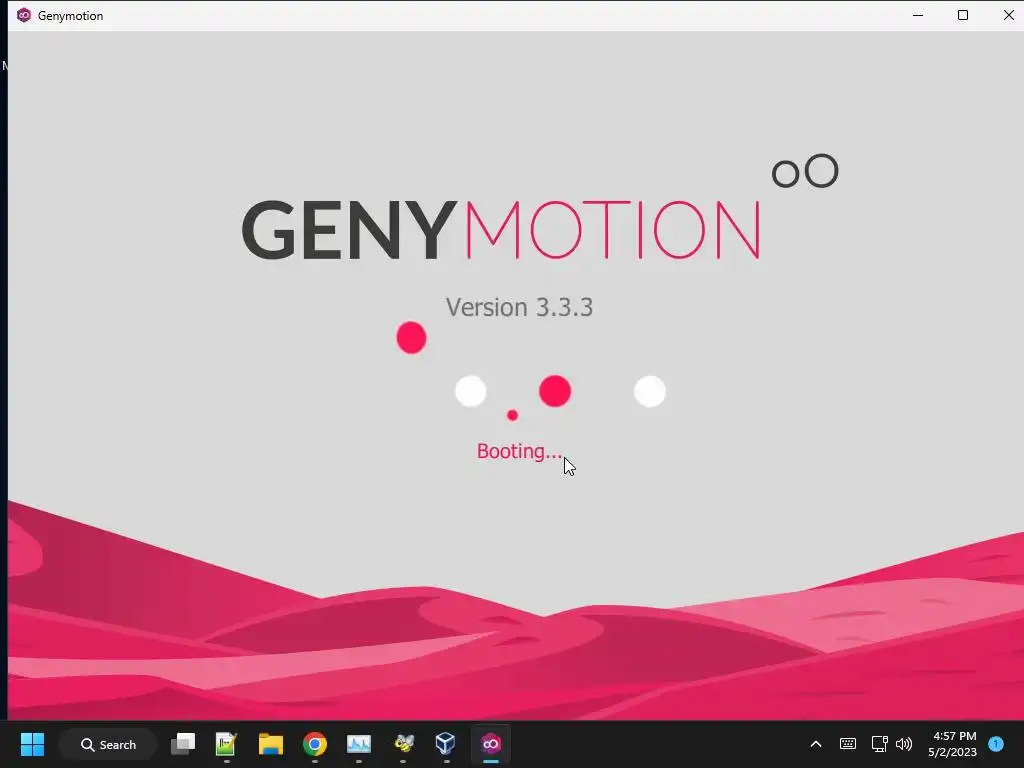The height and width of the screenshot is (768, 1024).
Task: Open the graph monitor app on the taskbar
Action: (359, 744)
